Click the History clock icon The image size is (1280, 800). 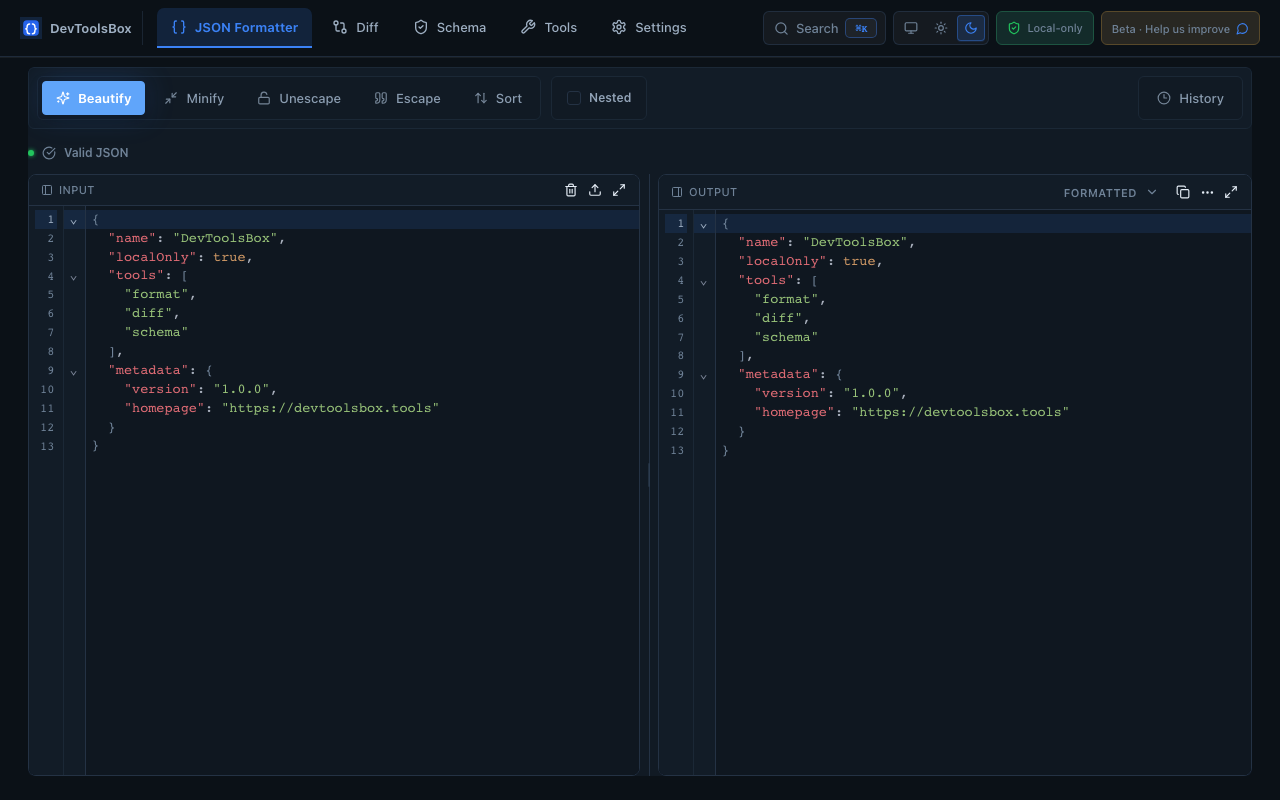(x=1164, y=98)
